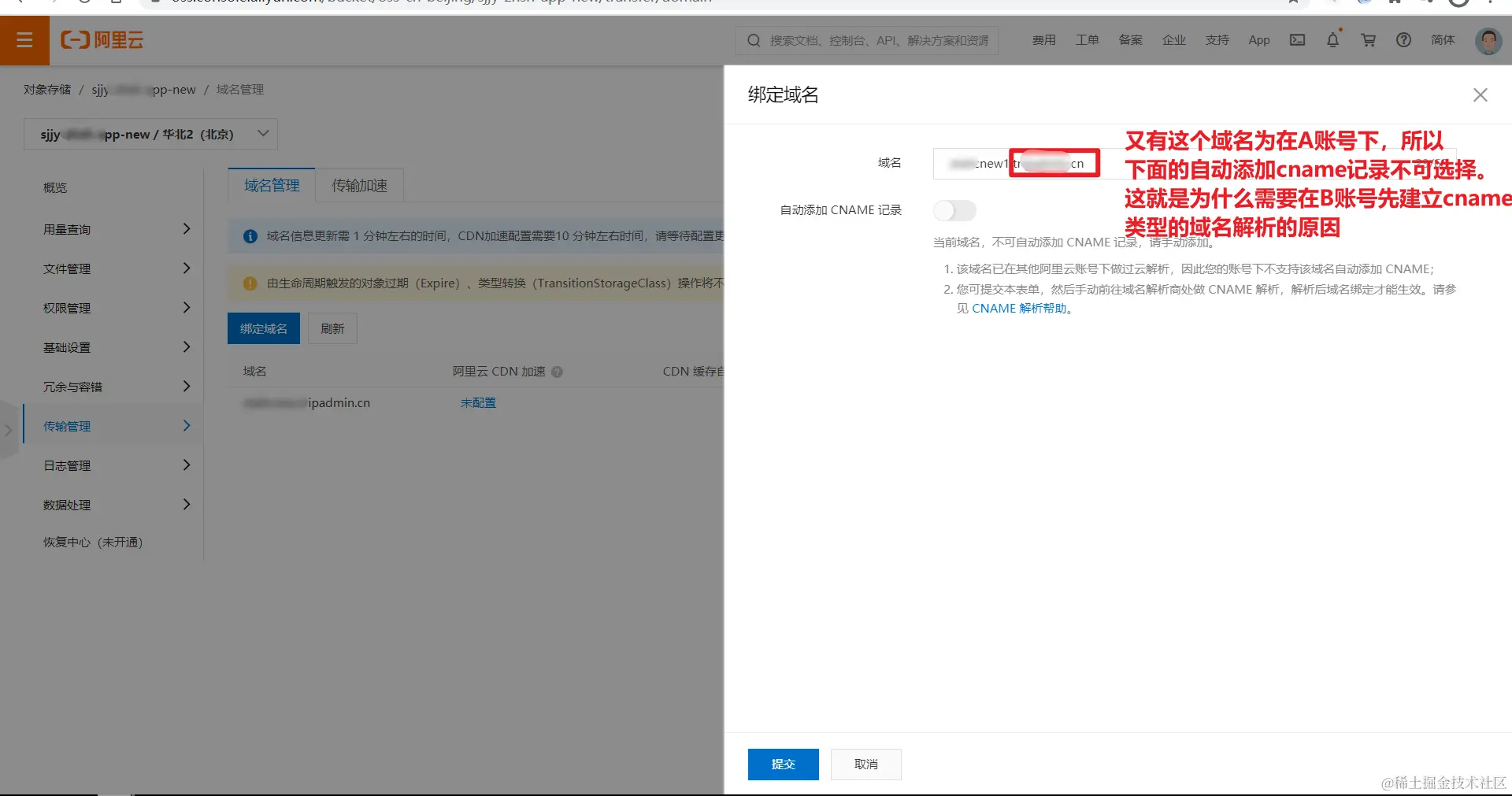The image size is (1512, 796).
Task: Open the Cloud Shell terminal icon
Action: click(1297, 40)
